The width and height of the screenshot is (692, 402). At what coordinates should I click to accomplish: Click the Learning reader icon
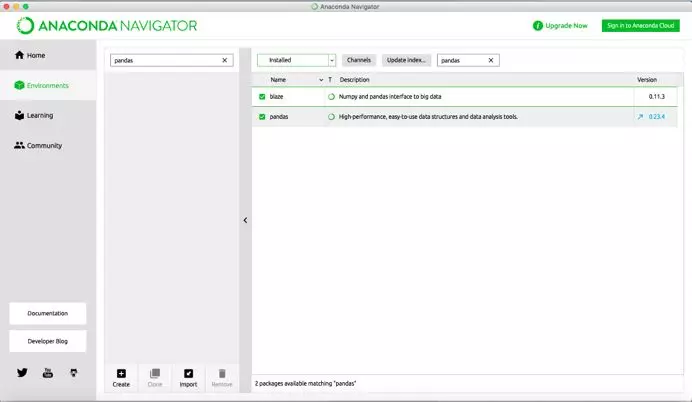click(19, 115)
